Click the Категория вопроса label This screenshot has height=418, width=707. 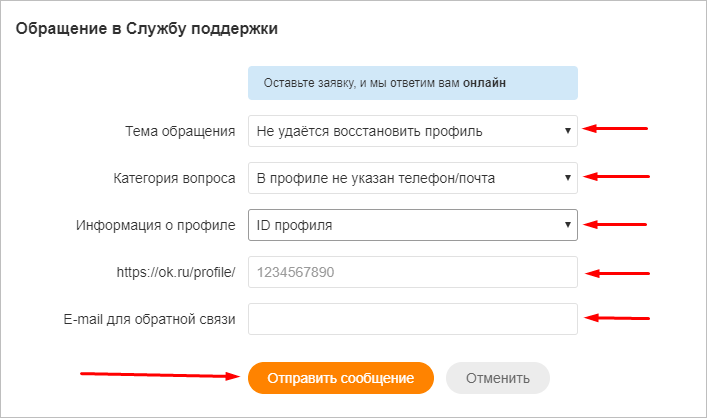point(174,178)
